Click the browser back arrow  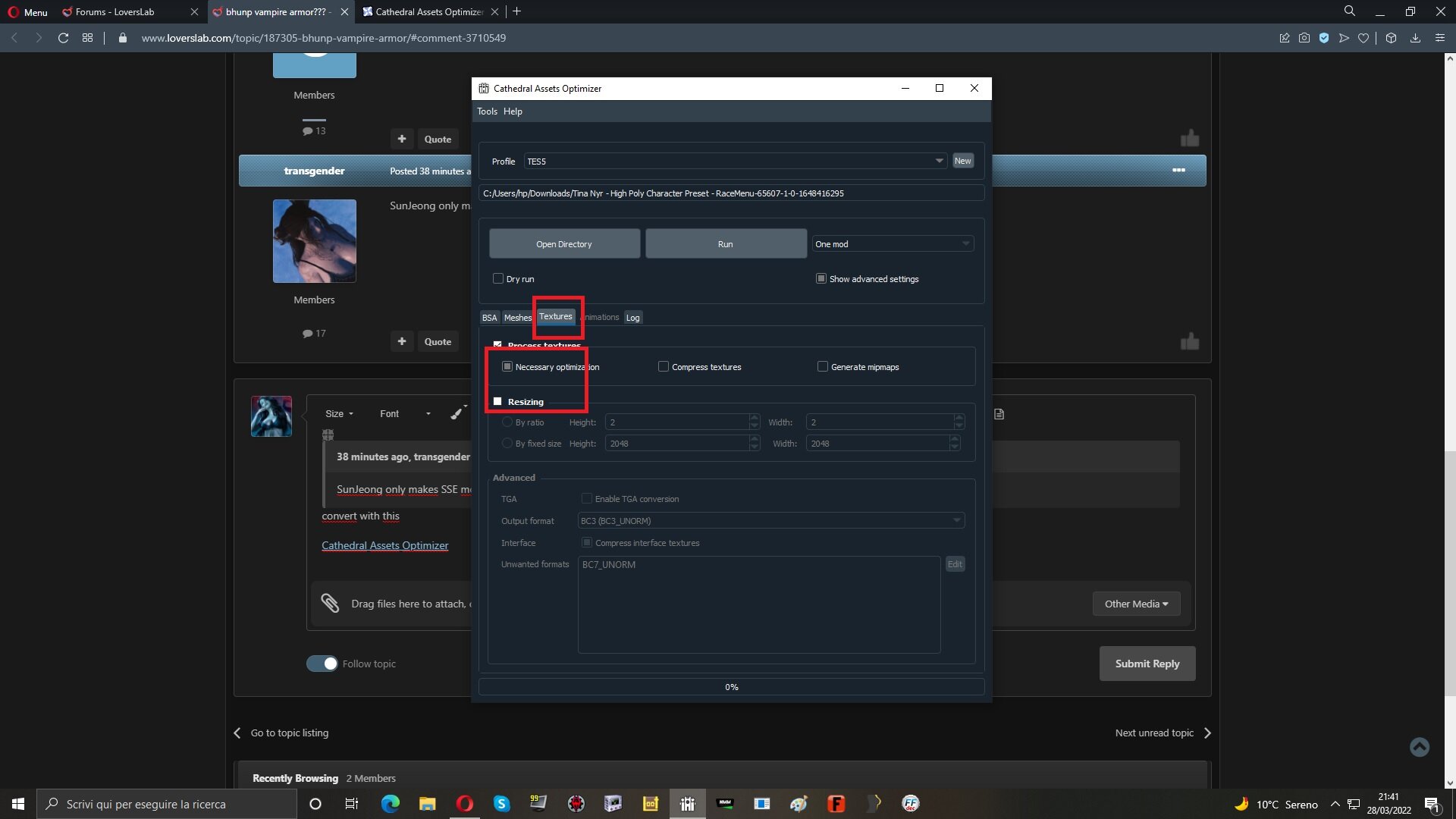(x=14, y=38)
